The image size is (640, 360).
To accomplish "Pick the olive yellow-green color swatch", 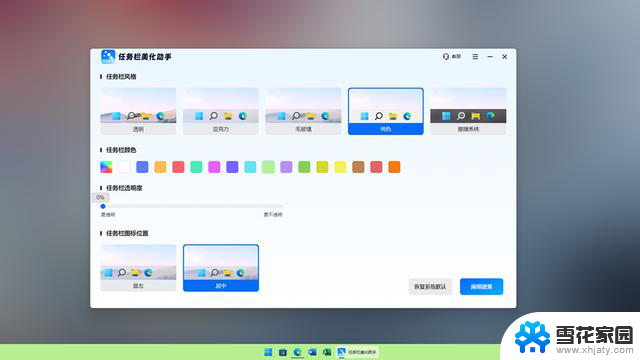I will [x=322, y=167].
